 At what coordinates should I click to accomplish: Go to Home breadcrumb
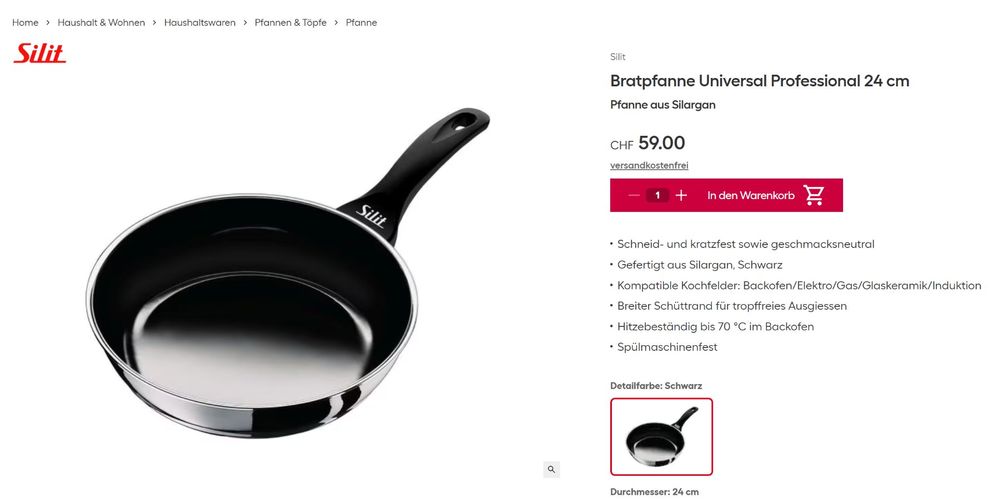point(26,22)
